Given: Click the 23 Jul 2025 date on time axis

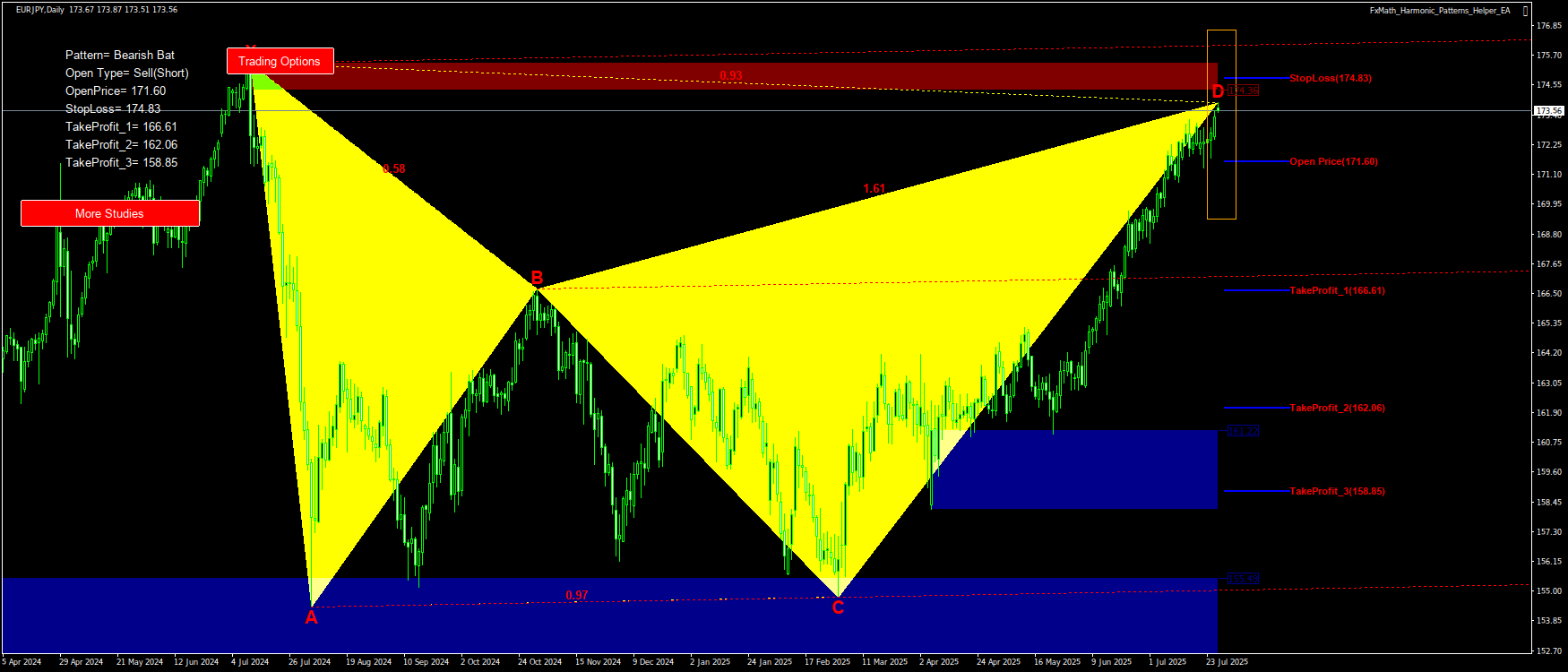Looking at the screenshot, I should [1227, 662].
